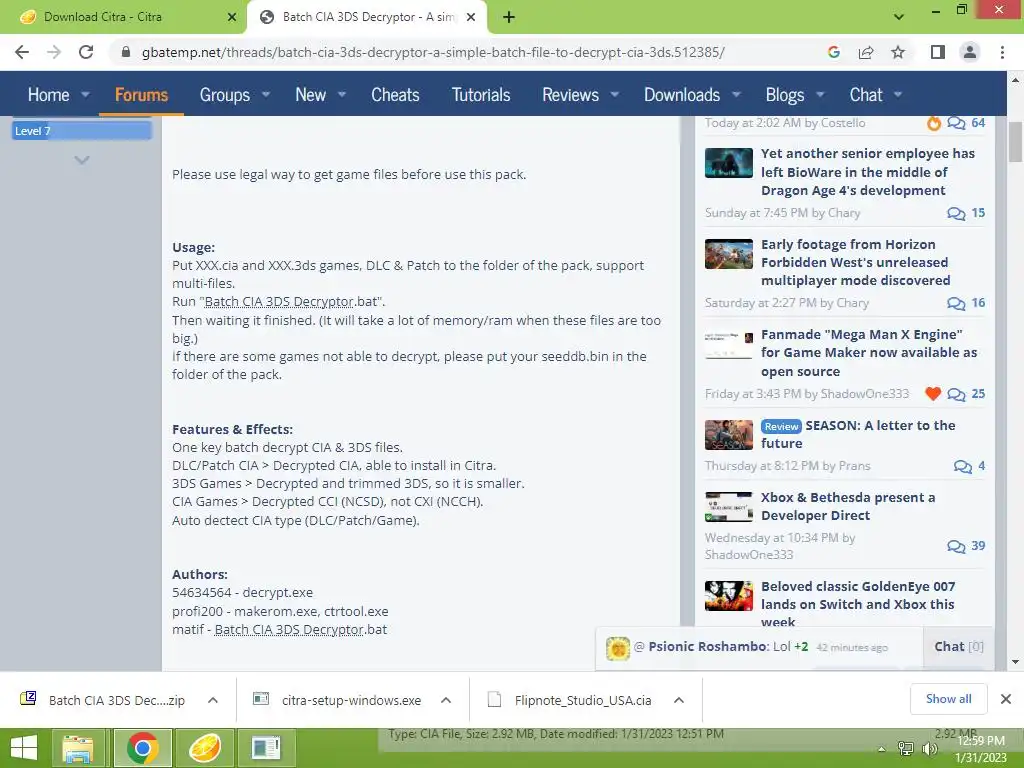Open Chrome three-dot menu
Screen dimensions: 1024x768
point(1002,52)
